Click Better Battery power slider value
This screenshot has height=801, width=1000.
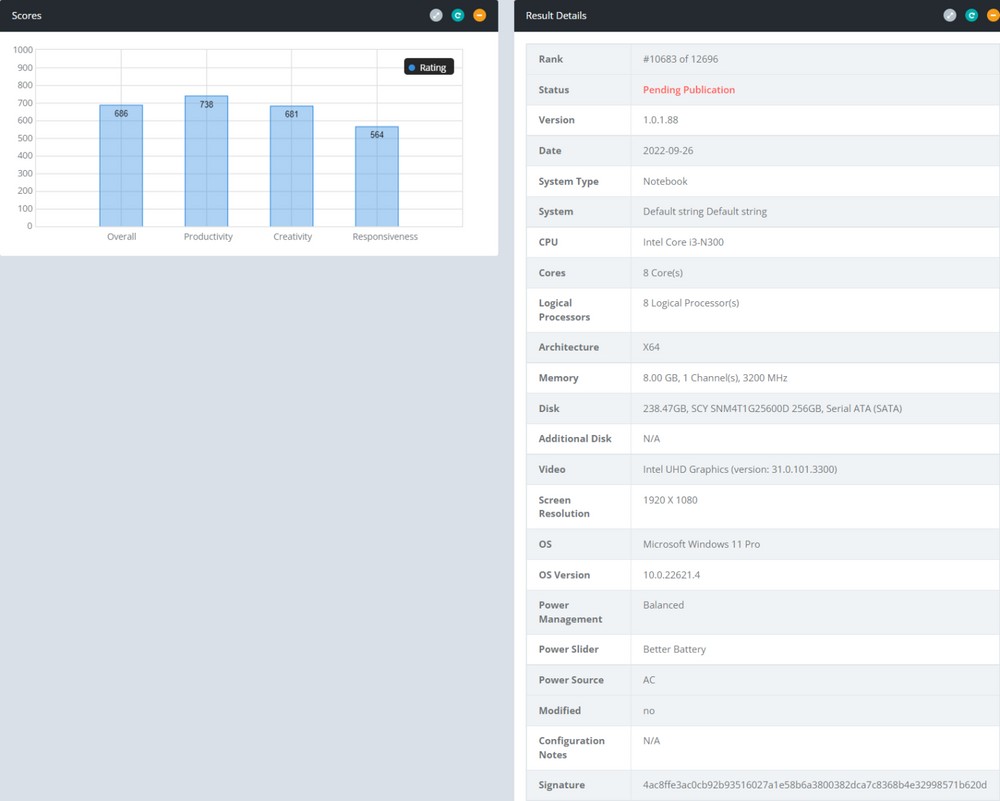[x=674, y=650]
